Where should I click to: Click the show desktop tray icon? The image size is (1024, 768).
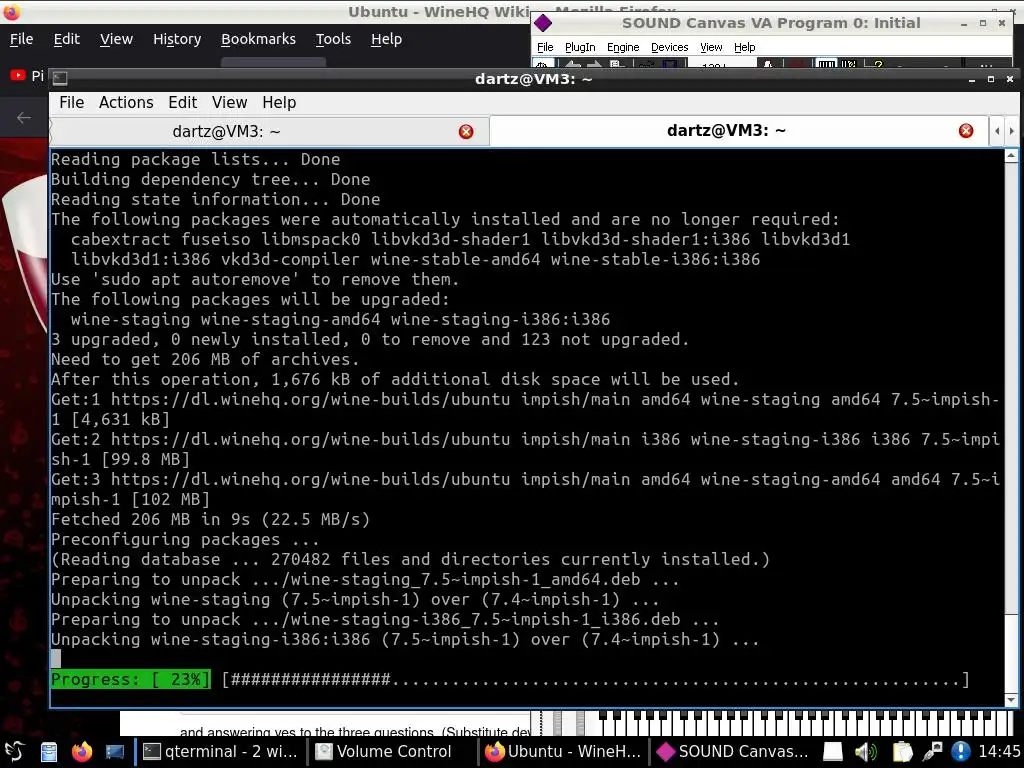(x=833, y=752)
